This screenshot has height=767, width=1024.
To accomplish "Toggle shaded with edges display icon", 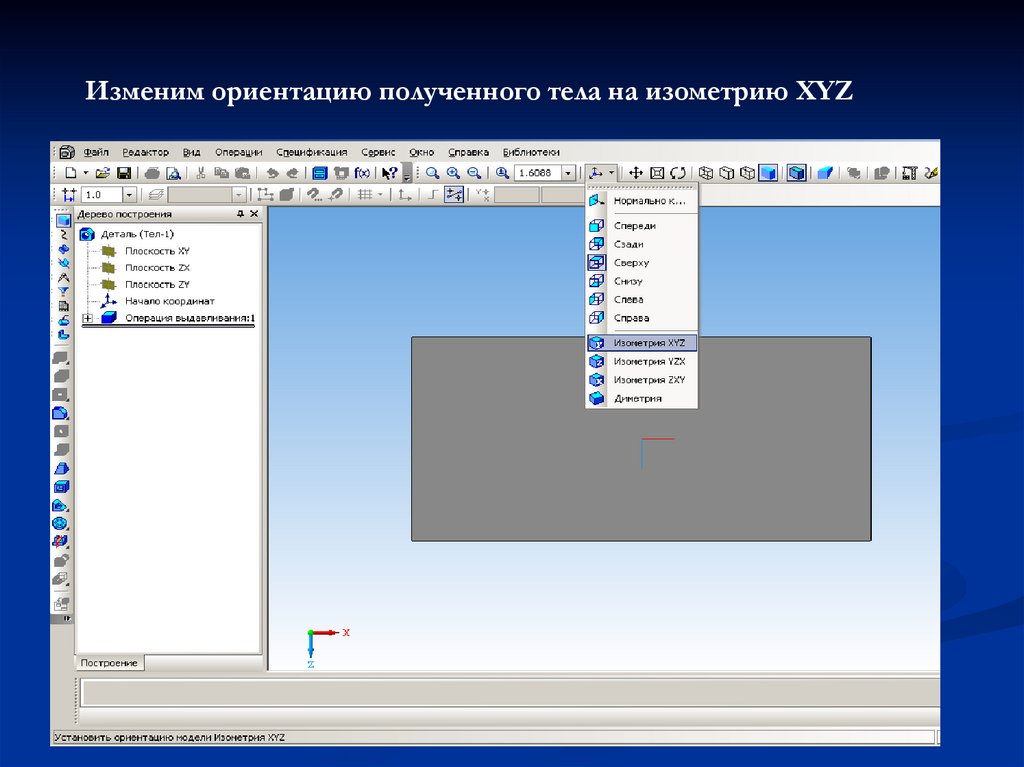I will (x=796, y=173).
